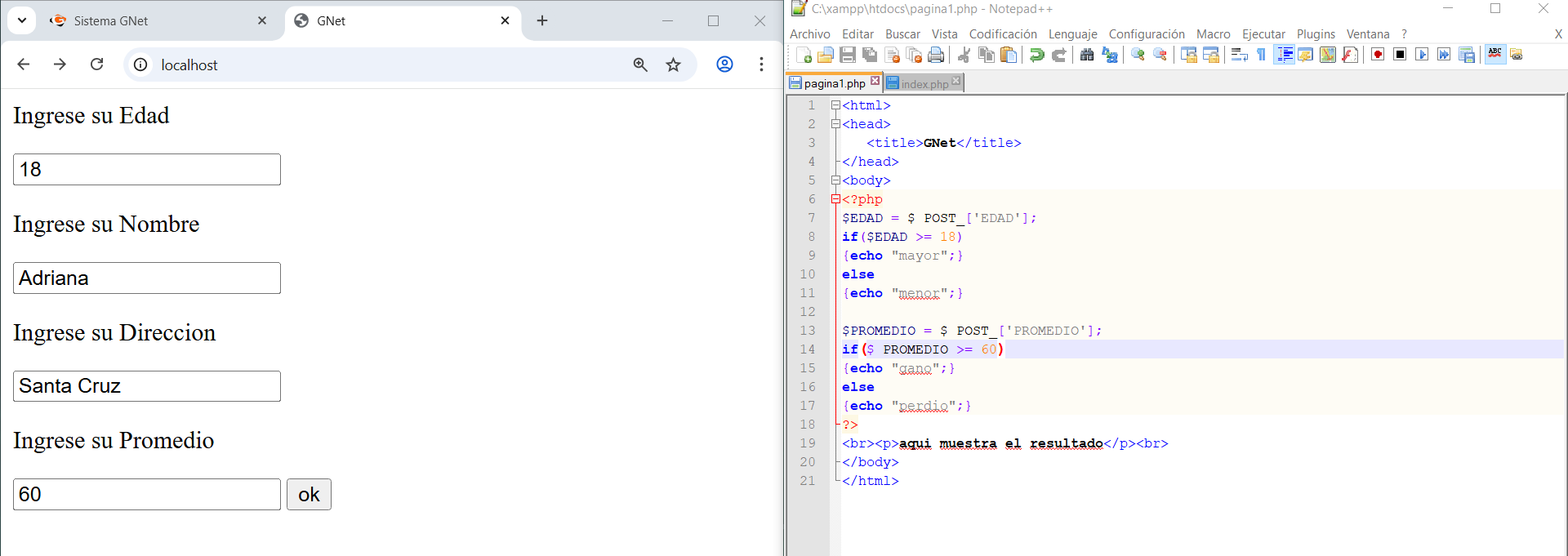The width and height of the screenshot is (1568, 556).
Task: Reload the localhost page
Action: (x=96, y=64)
